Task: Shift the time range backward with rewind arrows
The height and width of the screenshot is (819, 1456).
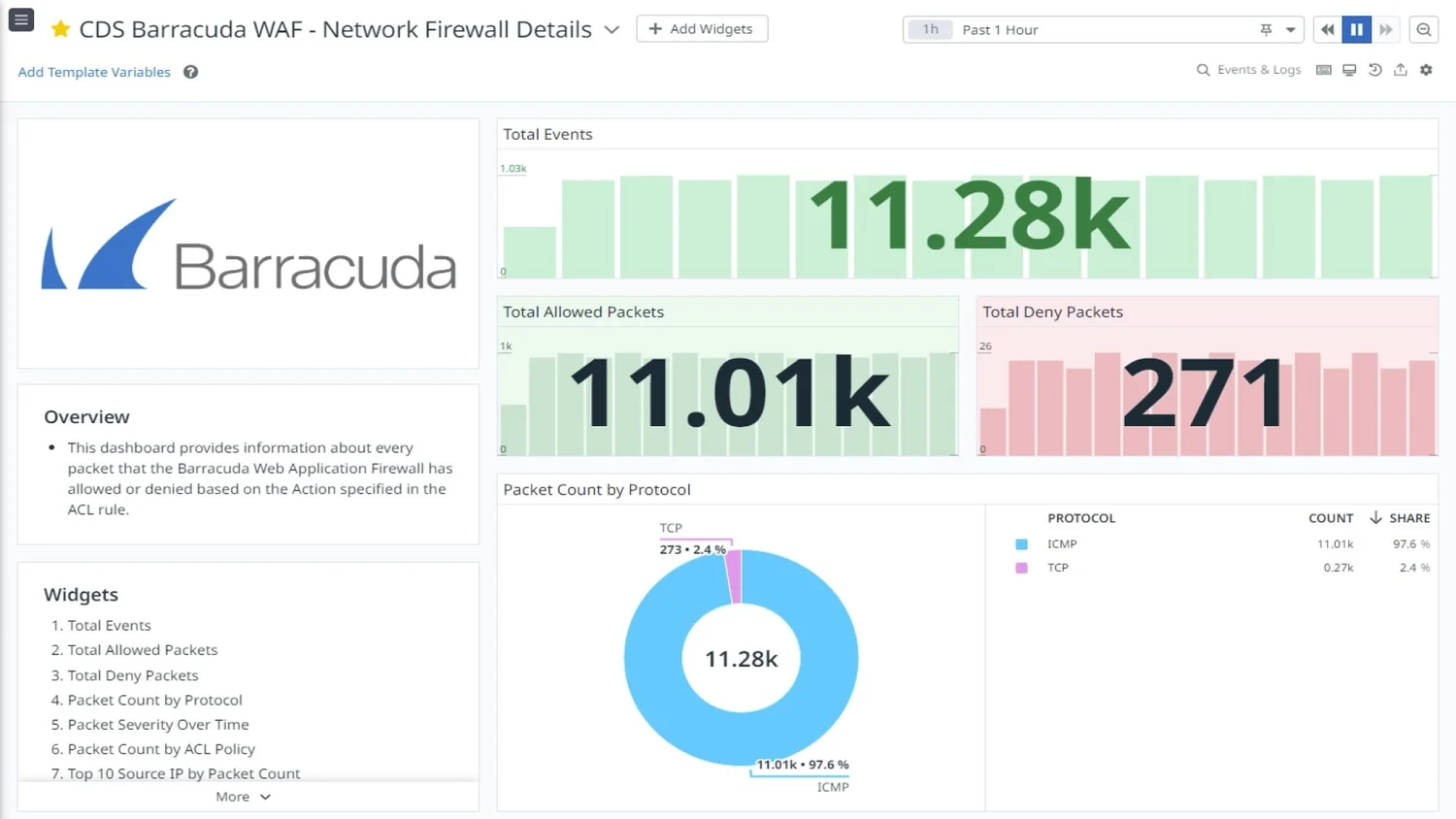Action: (1327, 29)
